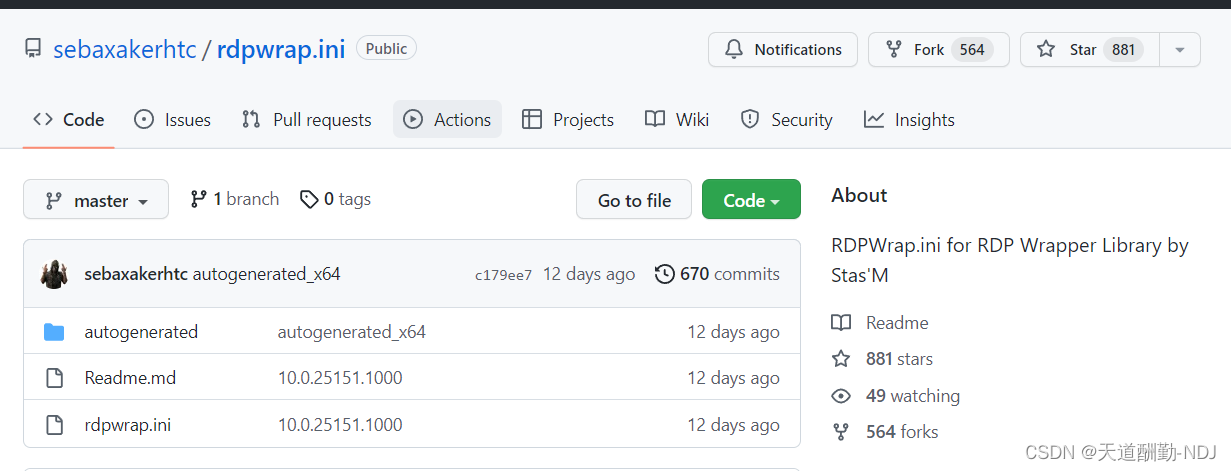The width and height of the screenshot is (1231, 471).
Task: Star the repository with Star button
Action: point(1089,49)
